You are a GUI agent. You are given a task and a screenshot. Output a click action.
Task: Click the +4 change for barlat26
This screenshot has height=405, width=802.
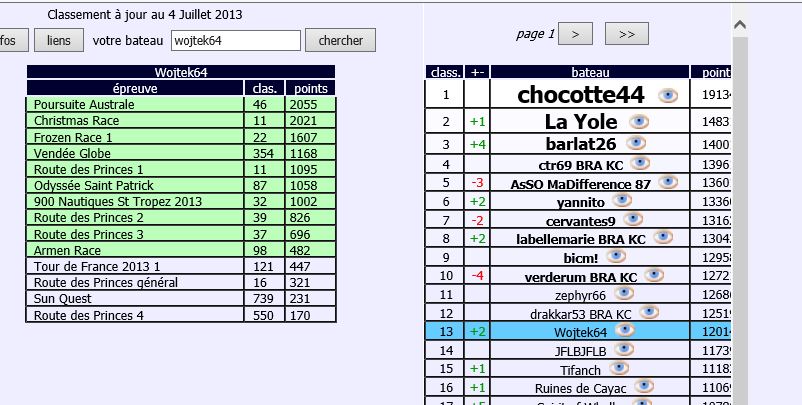coord(477,145)
